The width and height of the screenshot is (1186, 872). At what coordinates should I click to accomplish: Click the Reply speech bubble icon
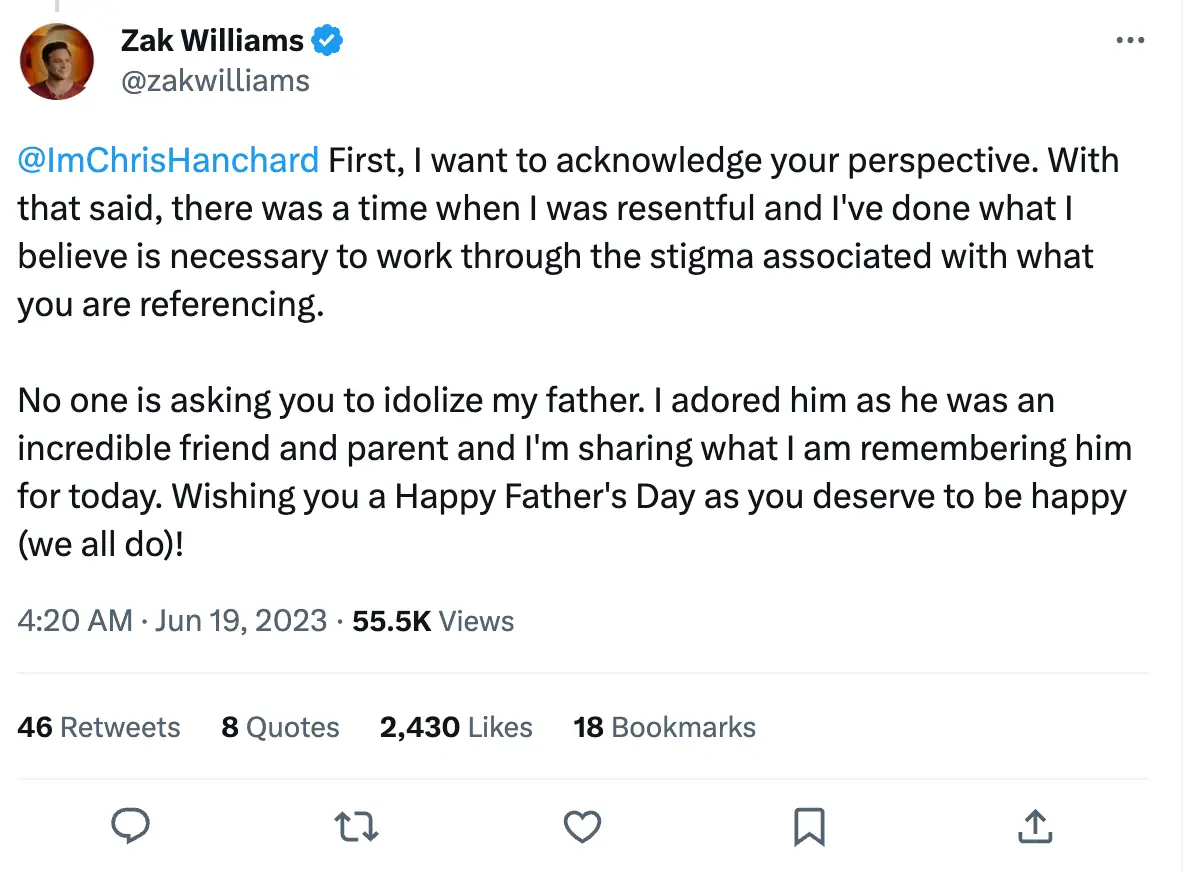click(130, 826)
